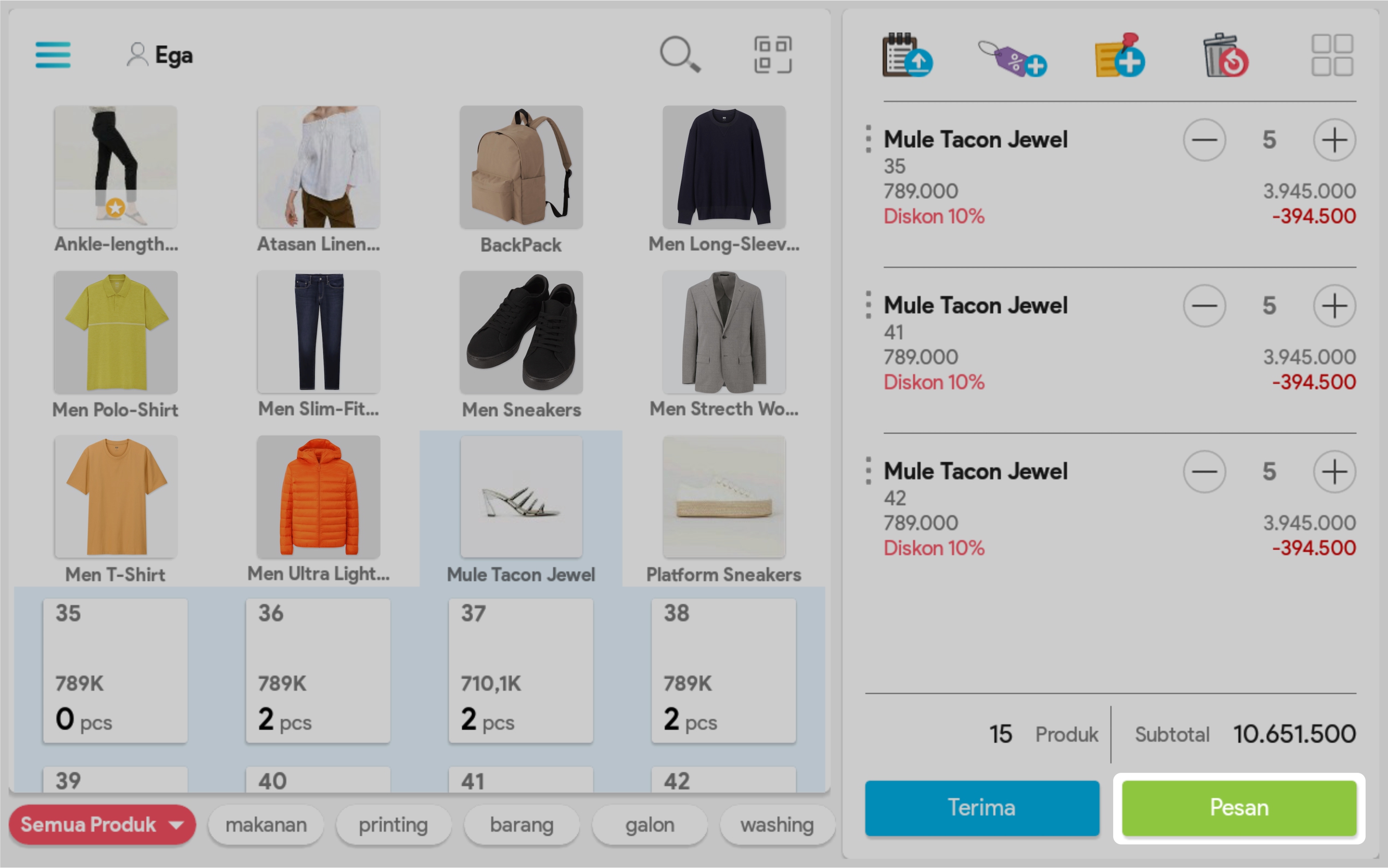Switch layout with grid view icon
The width and height of the screenshot is (1388, 868).
(x=1332, y=56)
